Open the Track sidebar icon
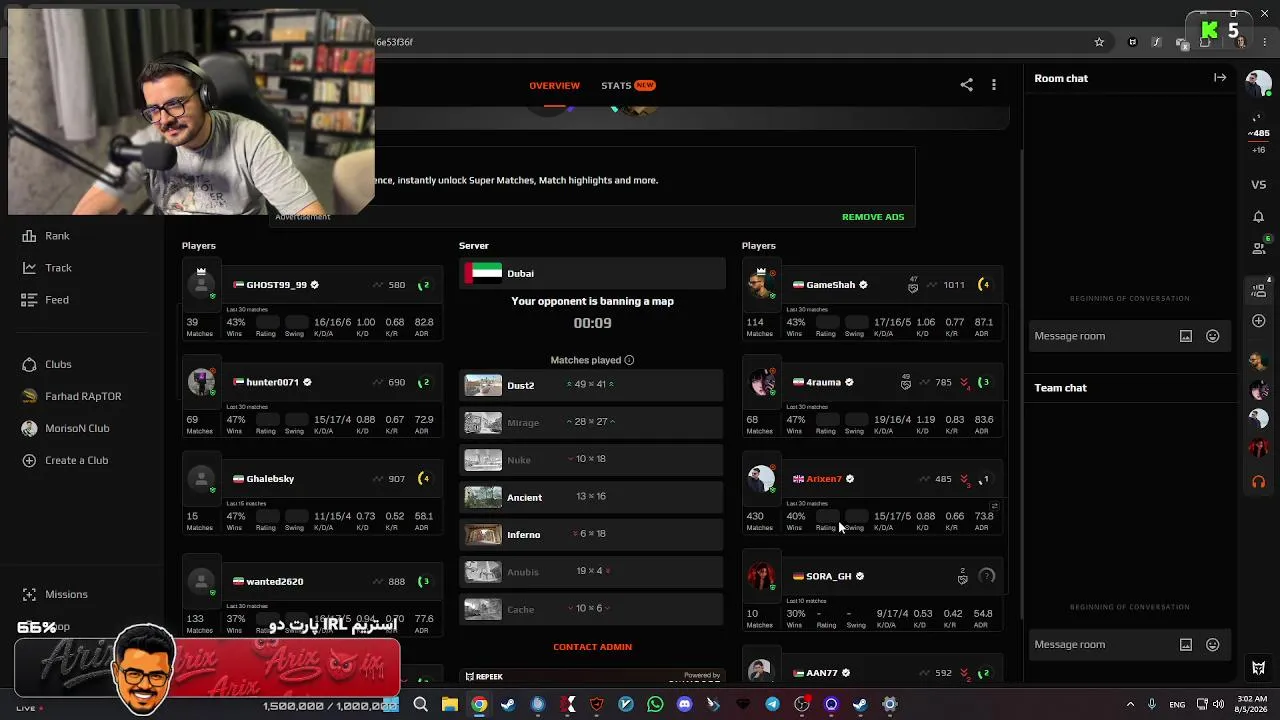The width and height of the screenshot is (1280, 720). (29, 268)
